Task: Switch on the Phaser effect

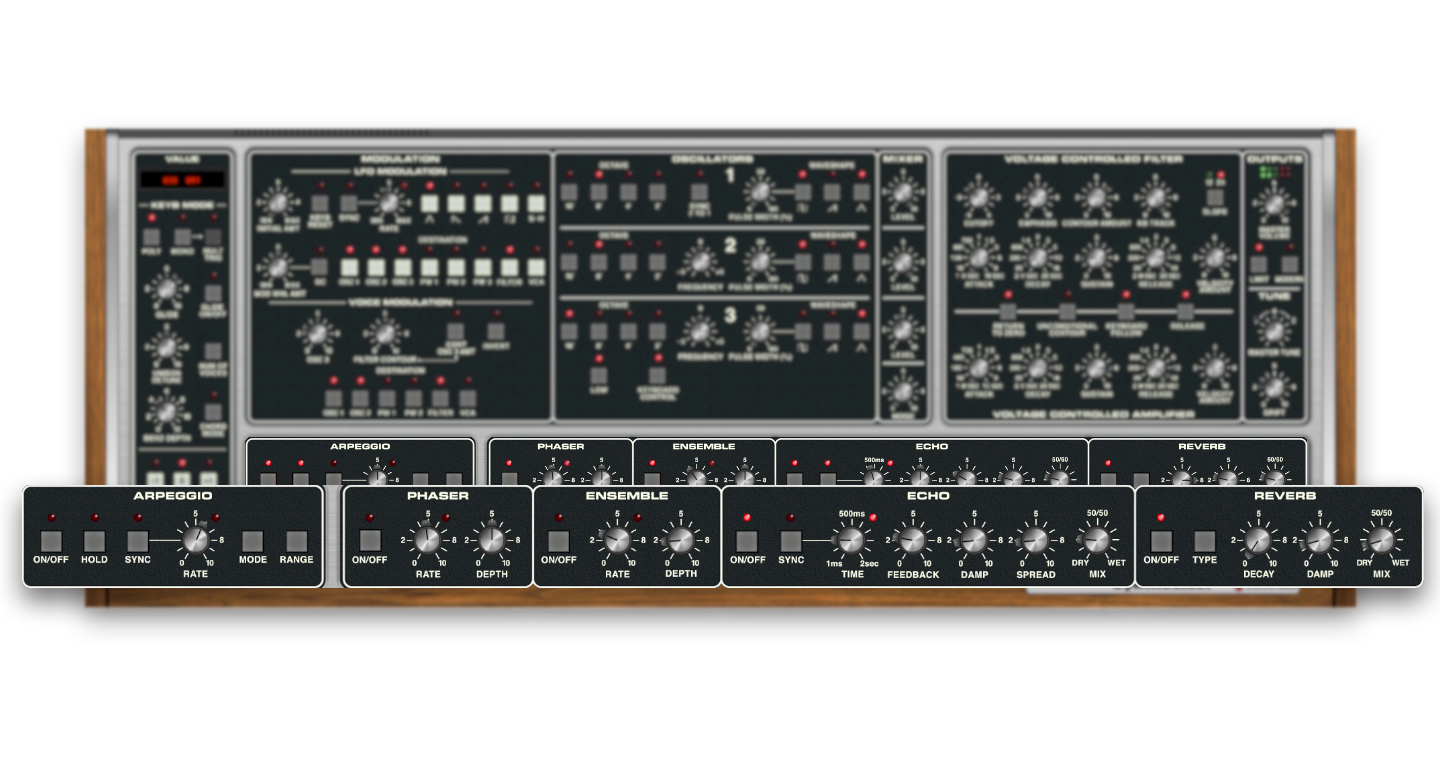Action: coord(370,541)
